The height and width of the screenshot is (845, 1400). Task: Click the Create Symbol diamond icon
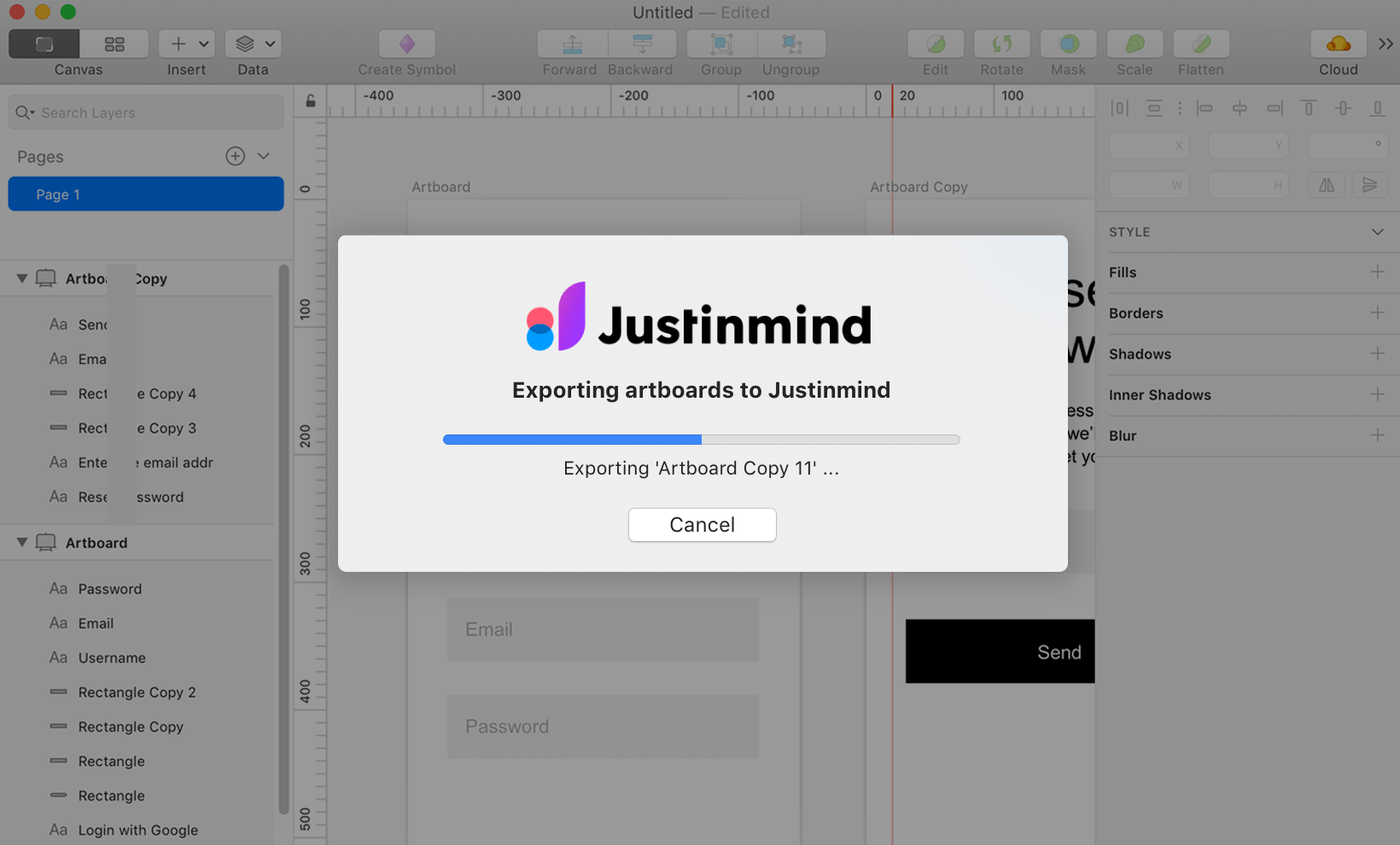(x=407, y=44)
